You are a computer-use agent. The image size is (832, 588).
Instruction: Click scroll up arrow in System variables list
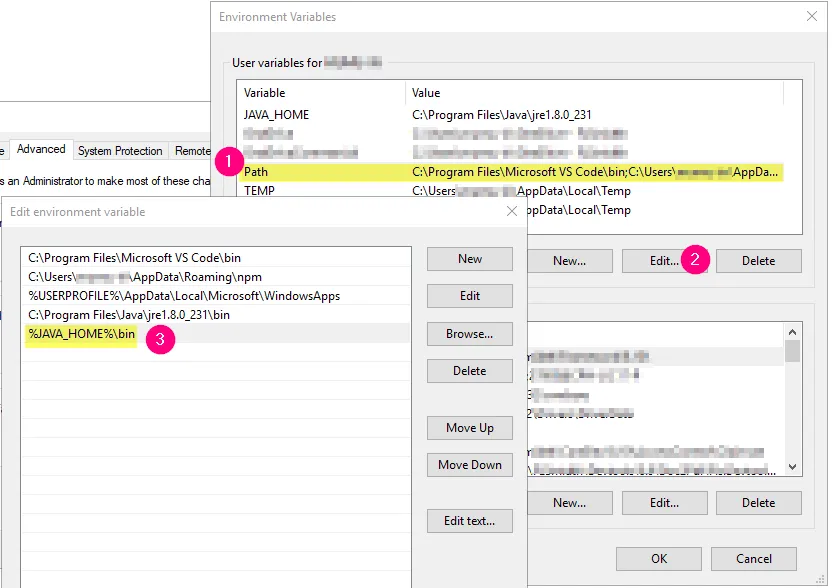(x=792, y=332)
